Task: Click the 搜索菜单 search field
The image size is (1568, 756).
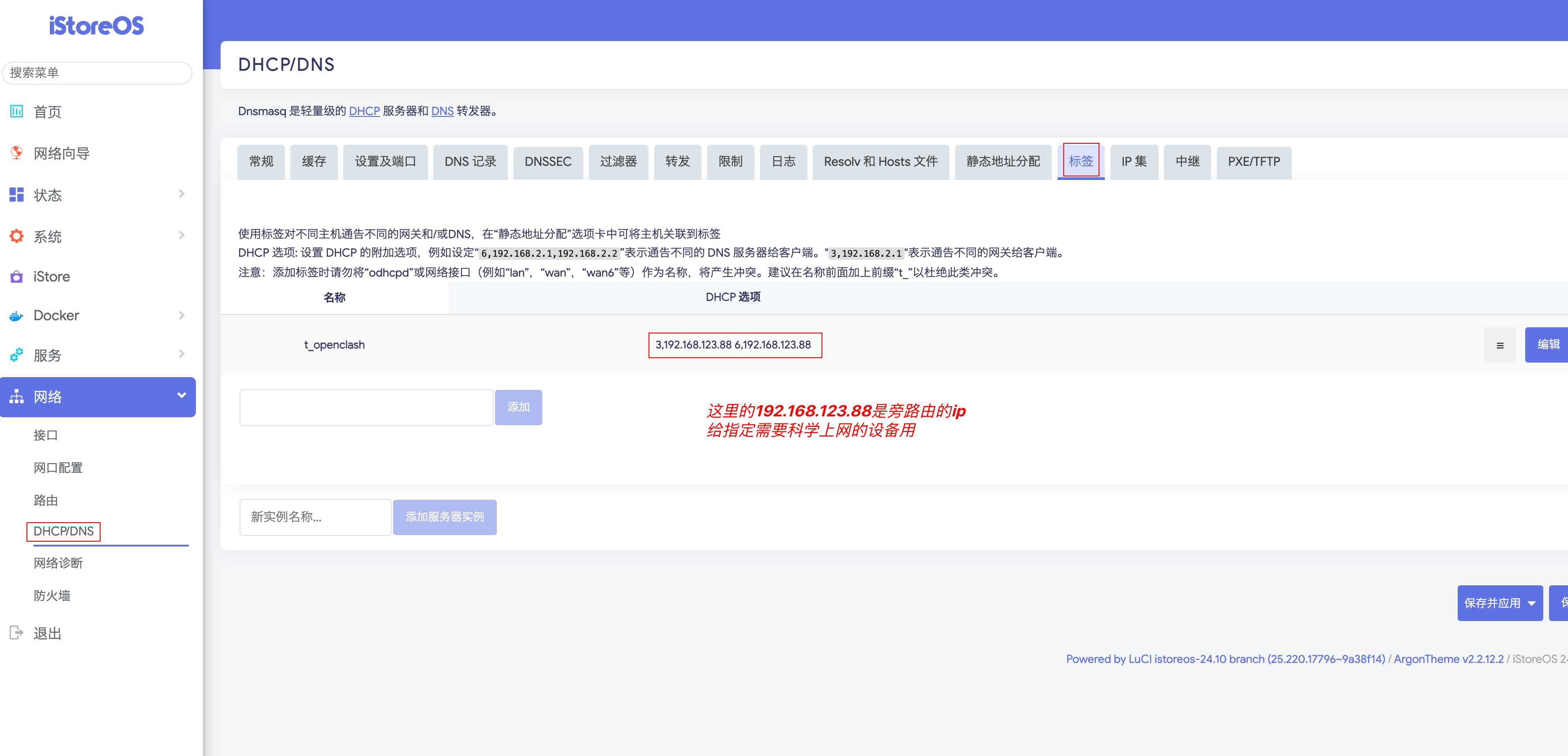Action: (x=97, y=73)
